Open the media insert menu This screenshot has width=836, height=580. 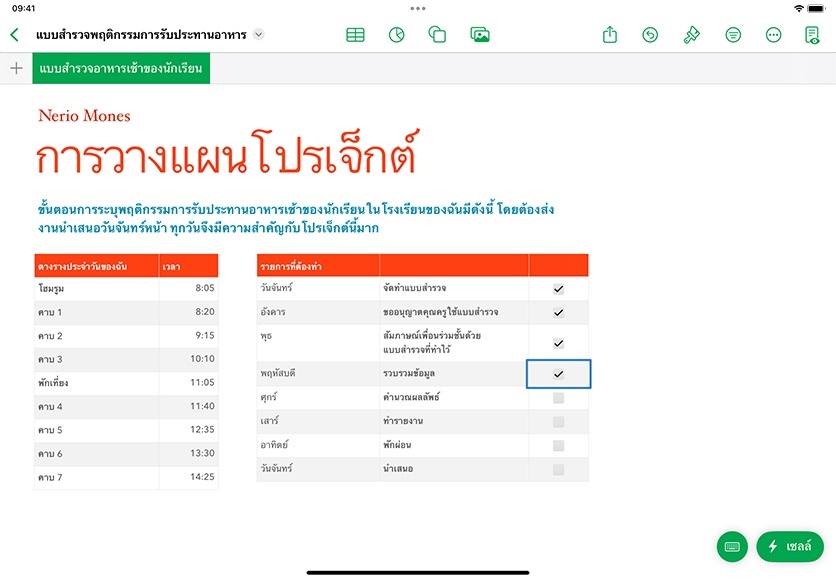(480, 35)
